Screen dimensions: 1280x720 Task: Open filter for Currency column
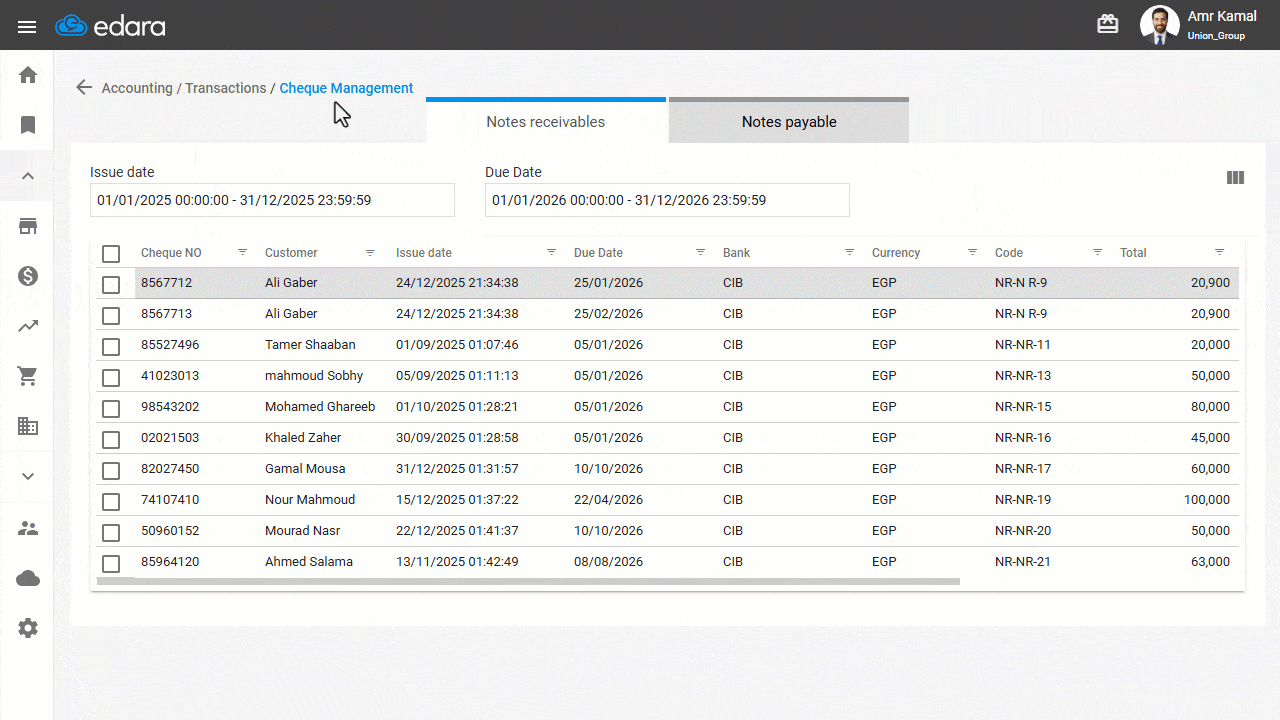pos(972,252)
